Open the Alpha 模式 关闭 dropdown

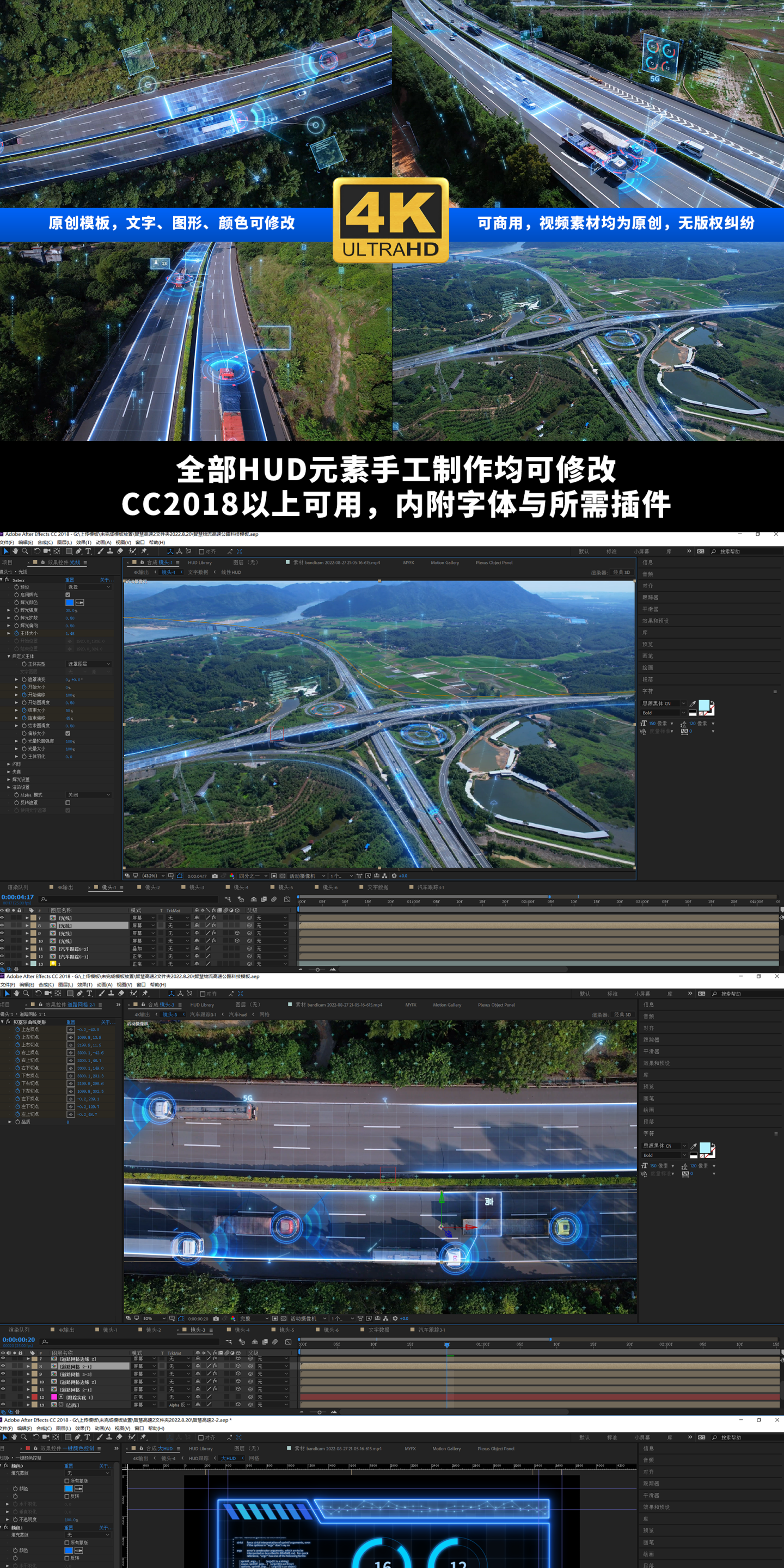pos(89,795)
